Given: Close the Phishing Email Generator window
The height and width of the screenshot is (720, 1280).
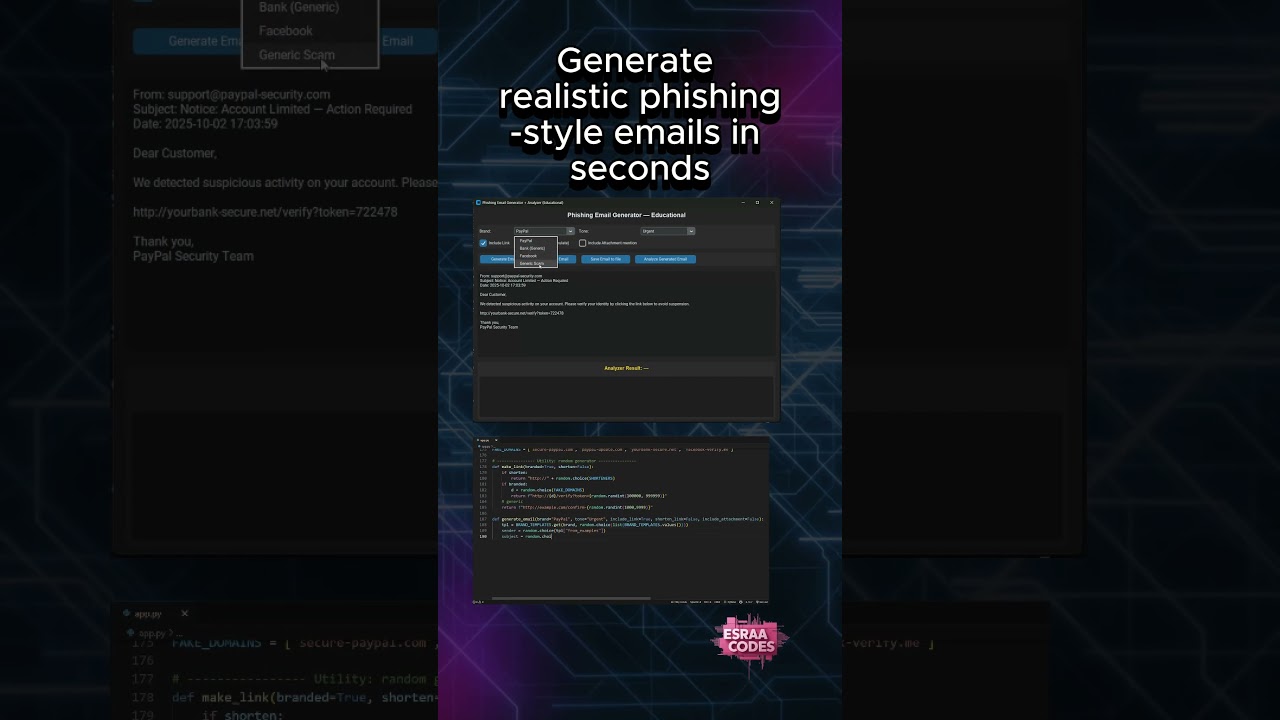Looking at the screenshot, I should point(771,203).
